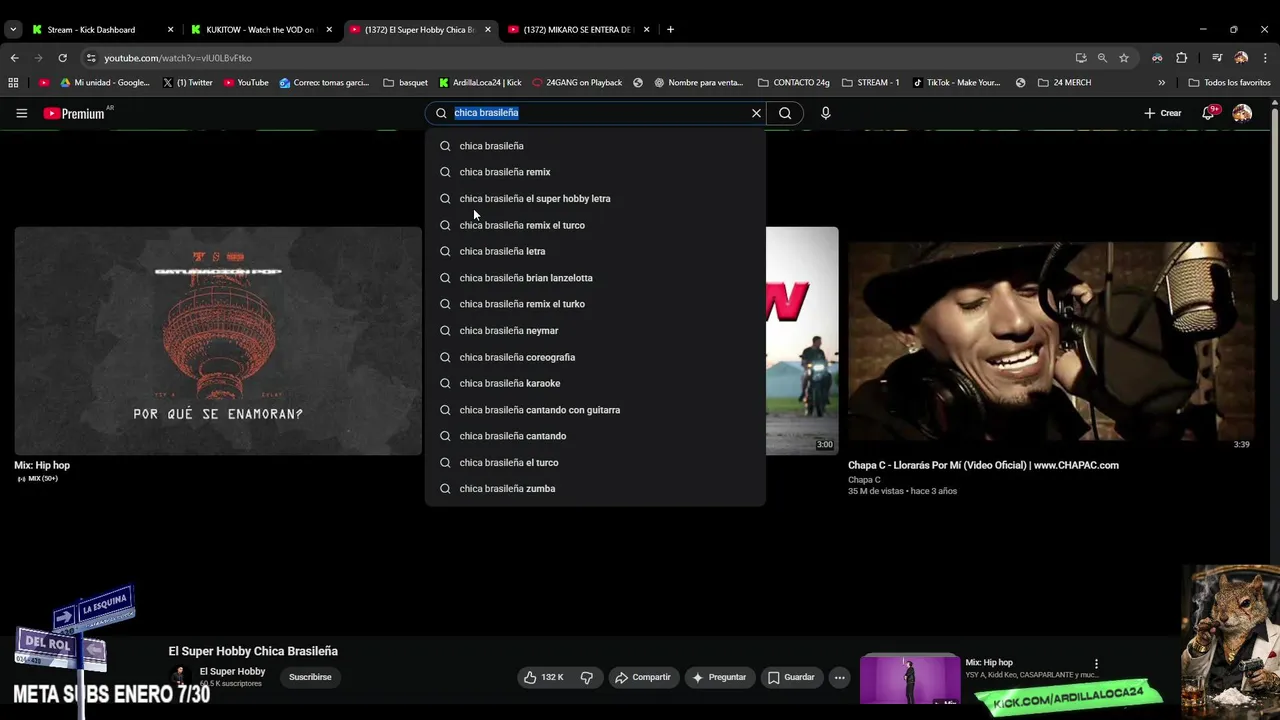Open a new browser tab

[x=670, y=30]
